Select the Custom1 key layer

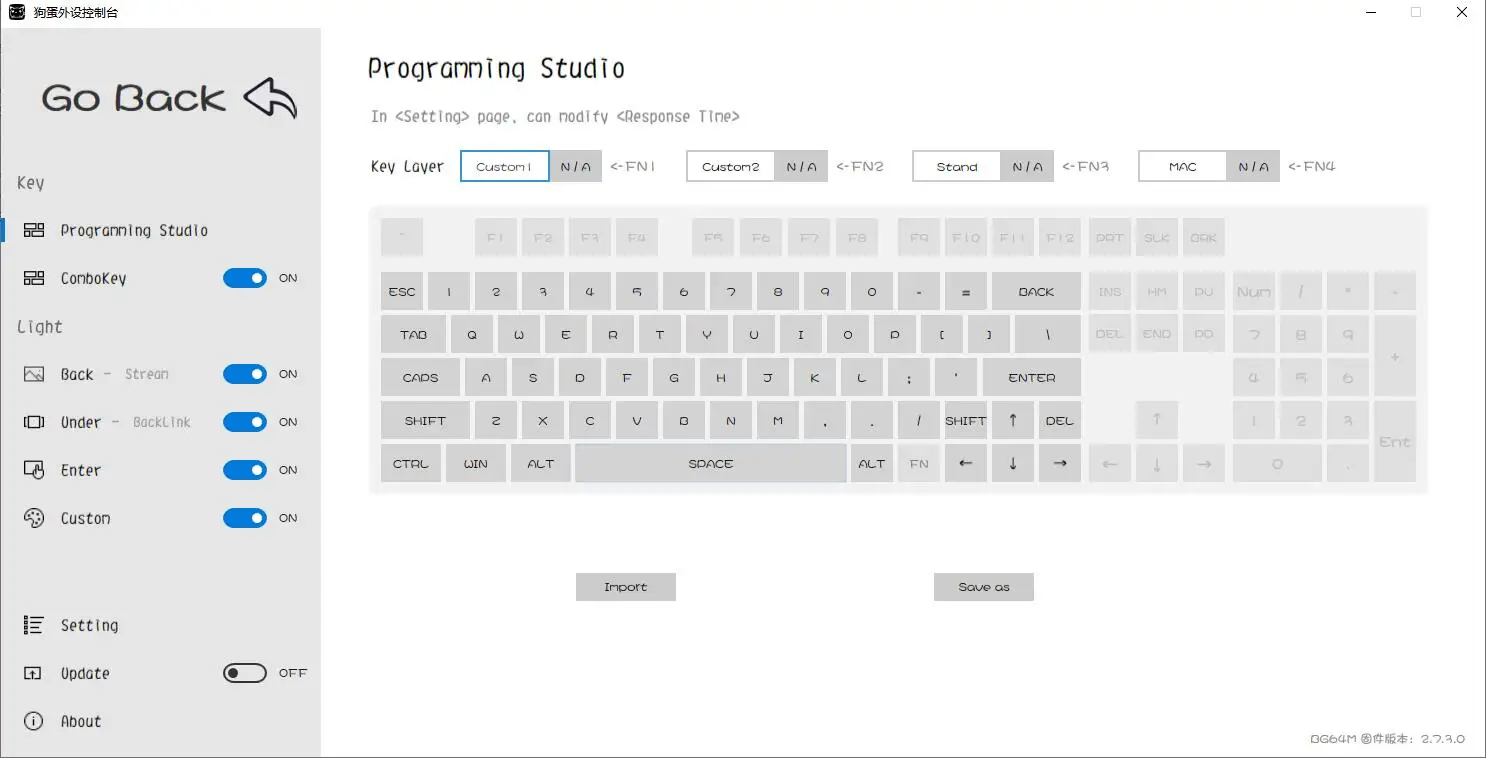(505, 166)
